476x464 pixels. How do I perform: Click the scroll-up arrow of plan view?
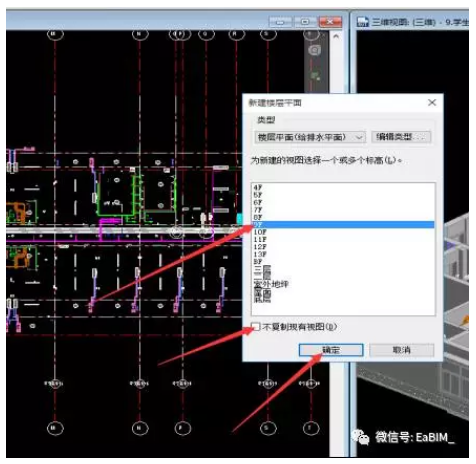tap(336, 36)
